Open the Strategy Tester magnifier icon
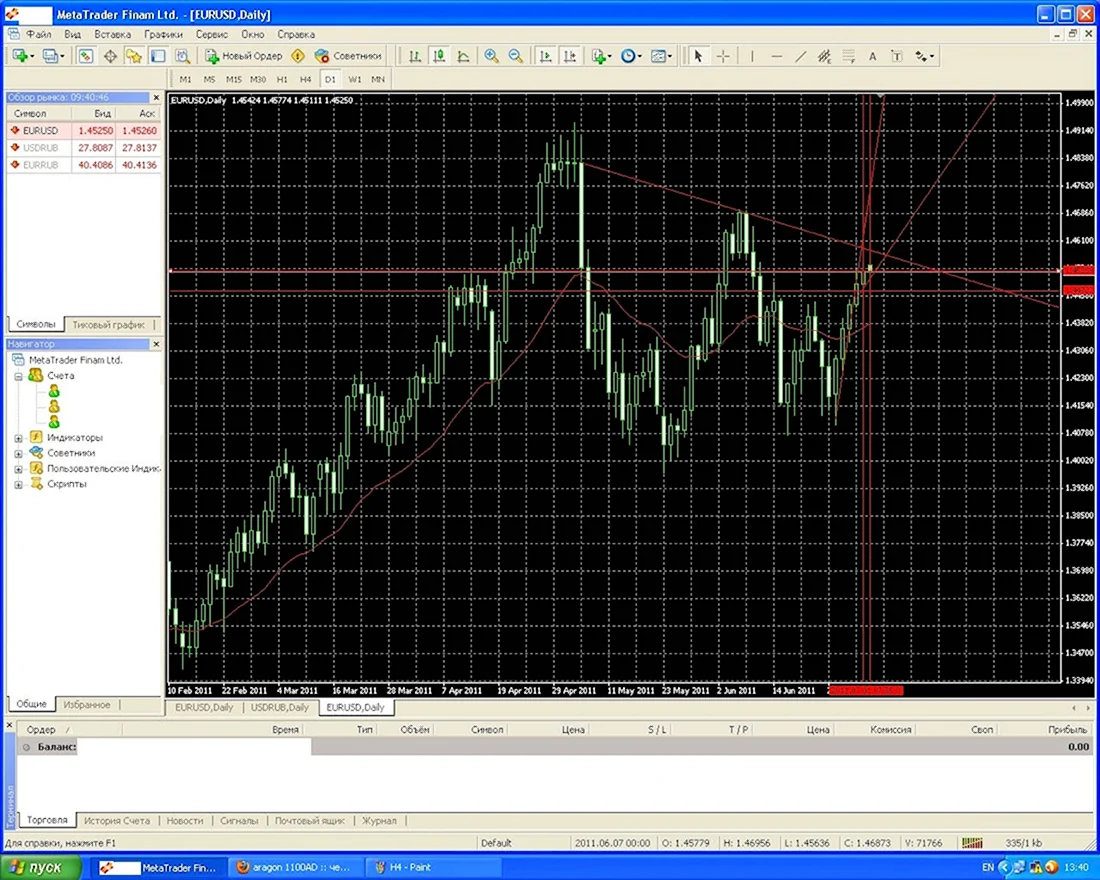The width and height of the screenshot is (1100, 880). [x=182, y=56]
